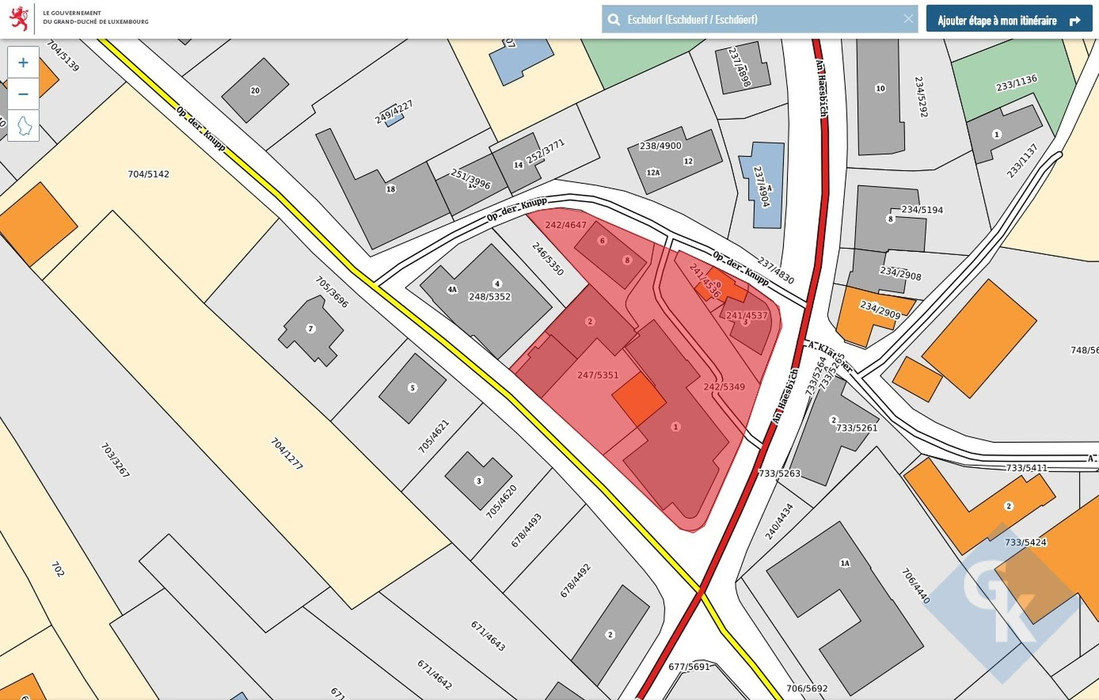Select the bright orange square inside parcel 247/5351
The image size is (1099, 700).
click(x=638, y=402)
